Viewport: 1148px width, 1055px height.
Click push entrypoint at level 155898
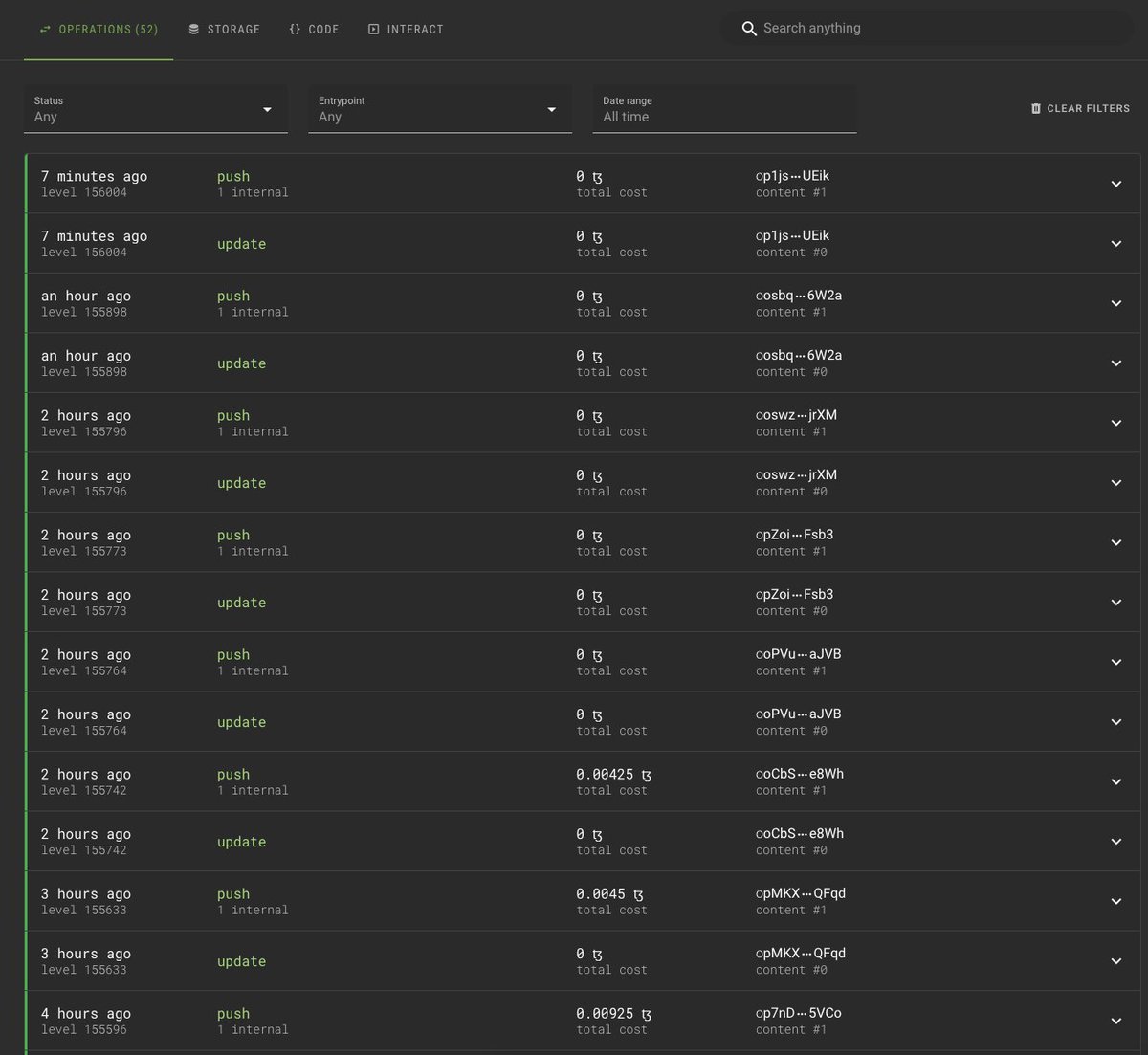pyautogui.click(x=233, y=297)
